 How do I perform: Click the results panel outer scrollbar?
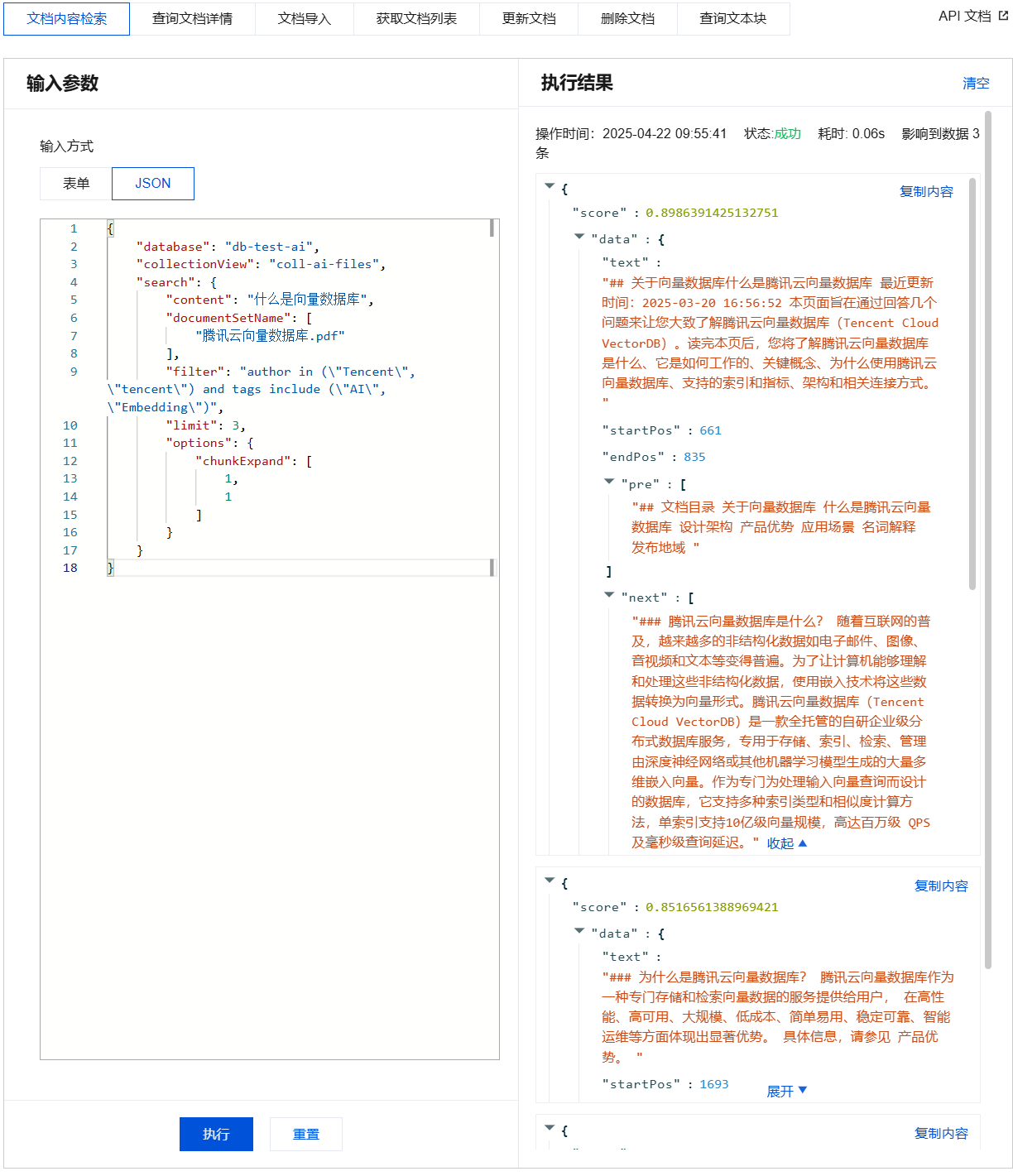tap(987, 540)
